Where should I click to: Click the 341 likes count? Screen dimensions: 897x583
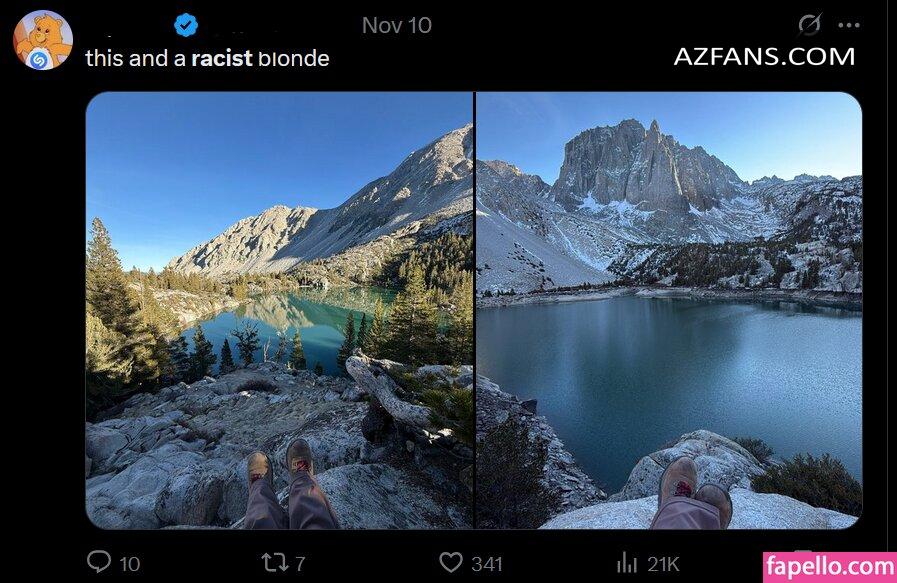coord(487,564)
